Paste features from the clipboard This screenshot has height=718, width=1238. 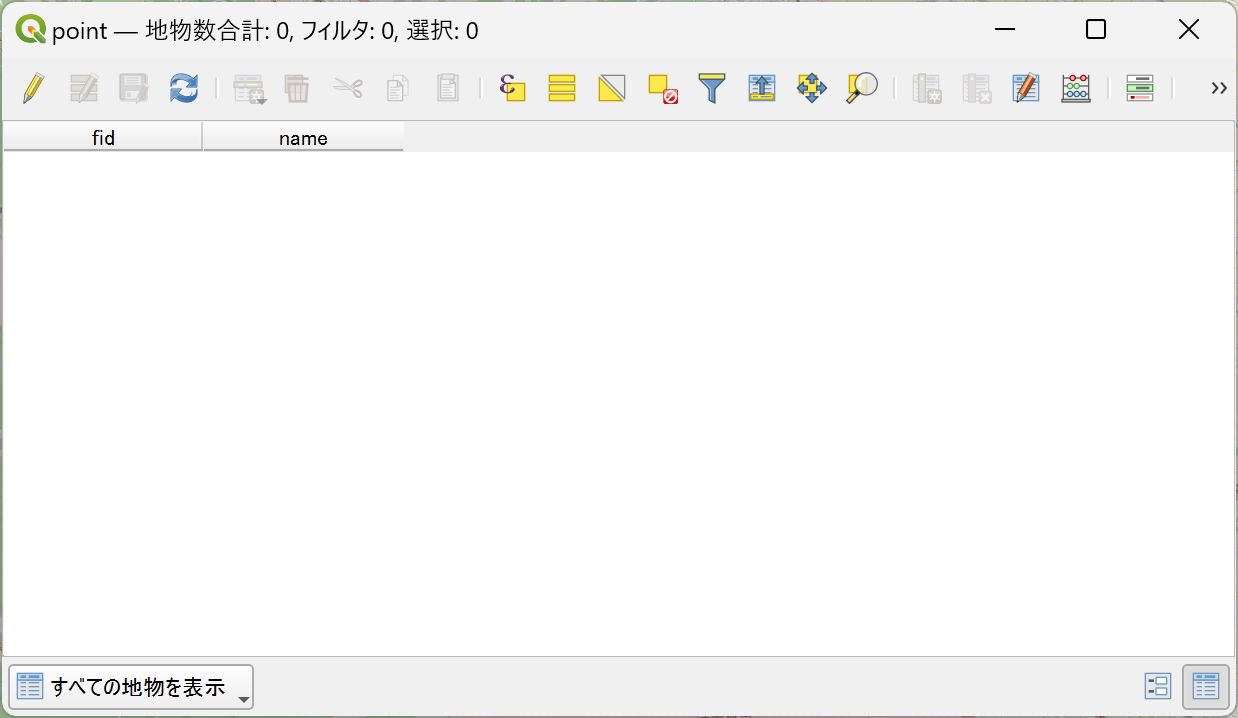(447, 88)
